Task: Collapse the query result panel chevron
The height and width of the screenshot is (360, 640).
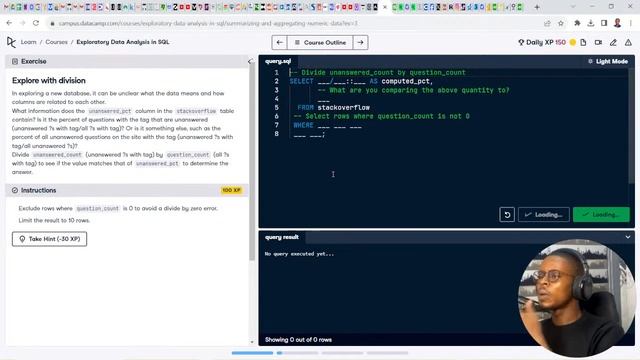Action: click(x=628, y=237)
